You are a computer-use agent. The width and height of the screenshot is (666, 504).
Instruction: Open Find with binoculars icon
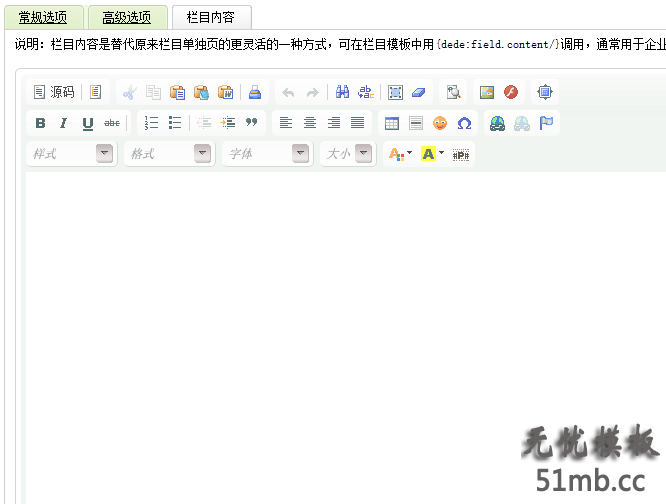click(342, 92)
